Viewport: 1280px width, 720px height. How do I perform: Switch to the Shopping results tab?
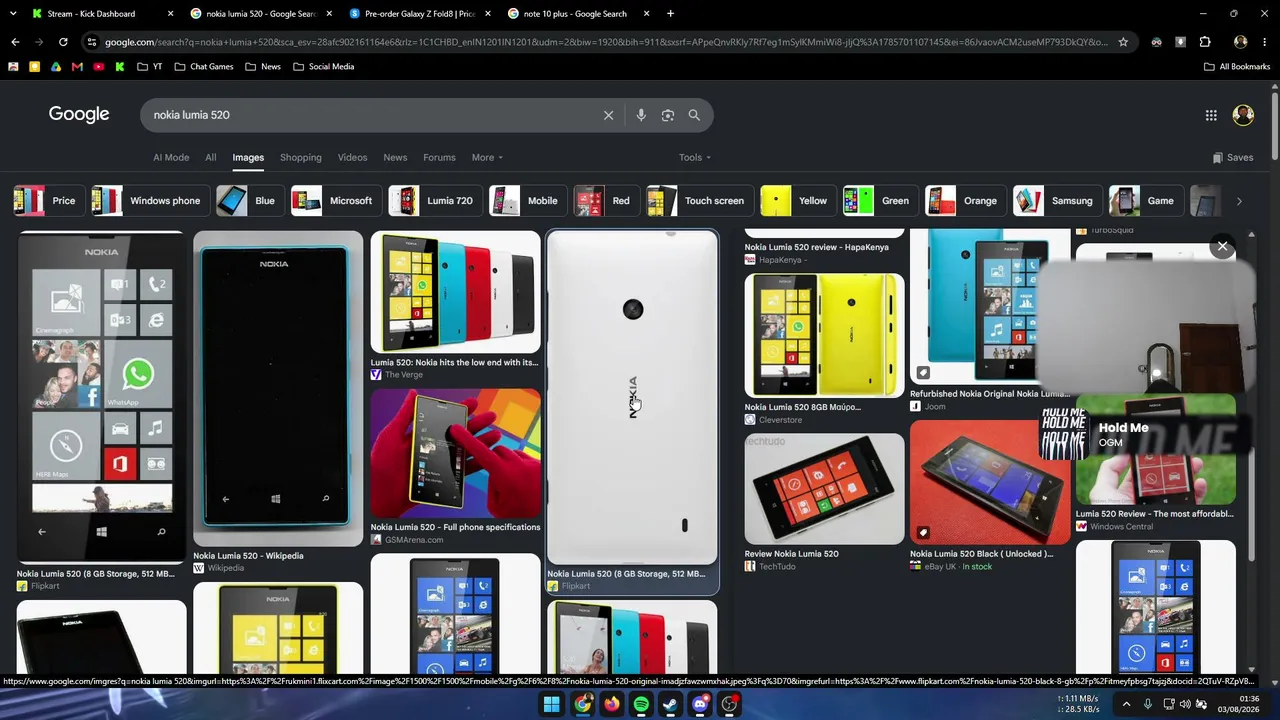(301, 157)
